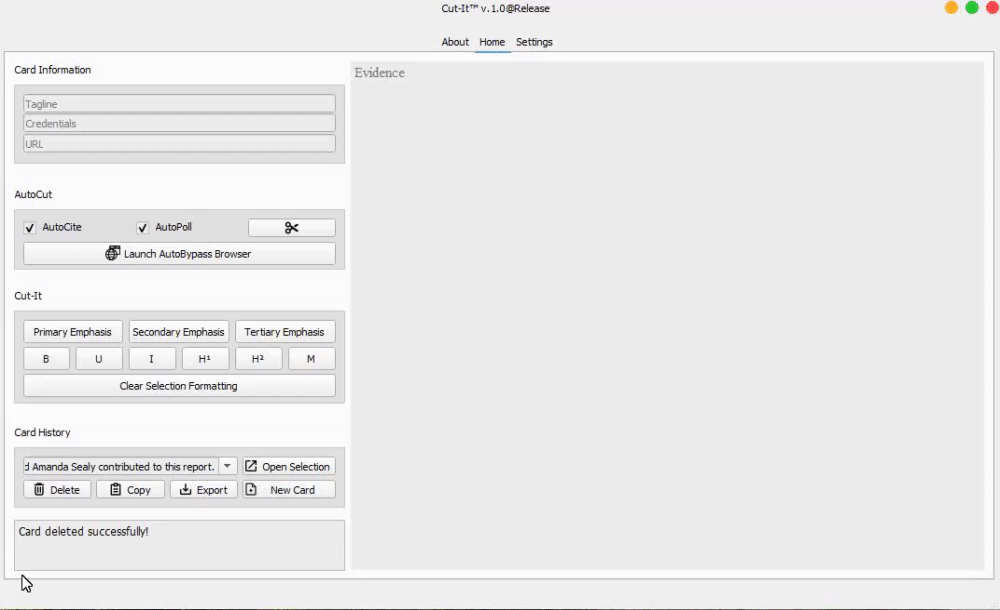Screen dimensions: 1000x610
Task: Create a New Card
Action: point(289,490)
